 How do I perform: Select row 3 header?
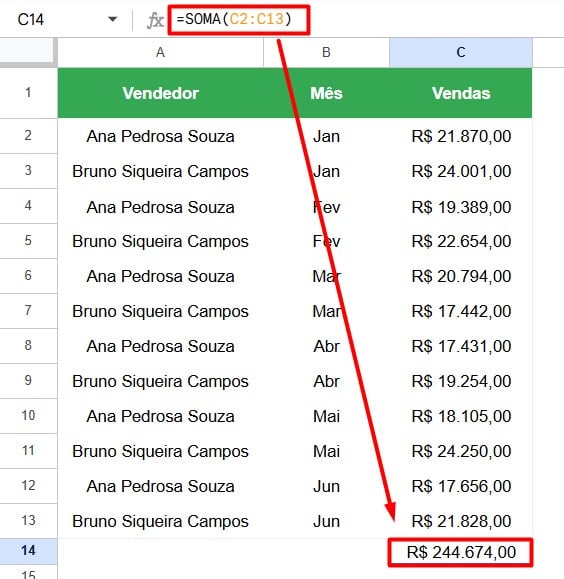[28, 171]
